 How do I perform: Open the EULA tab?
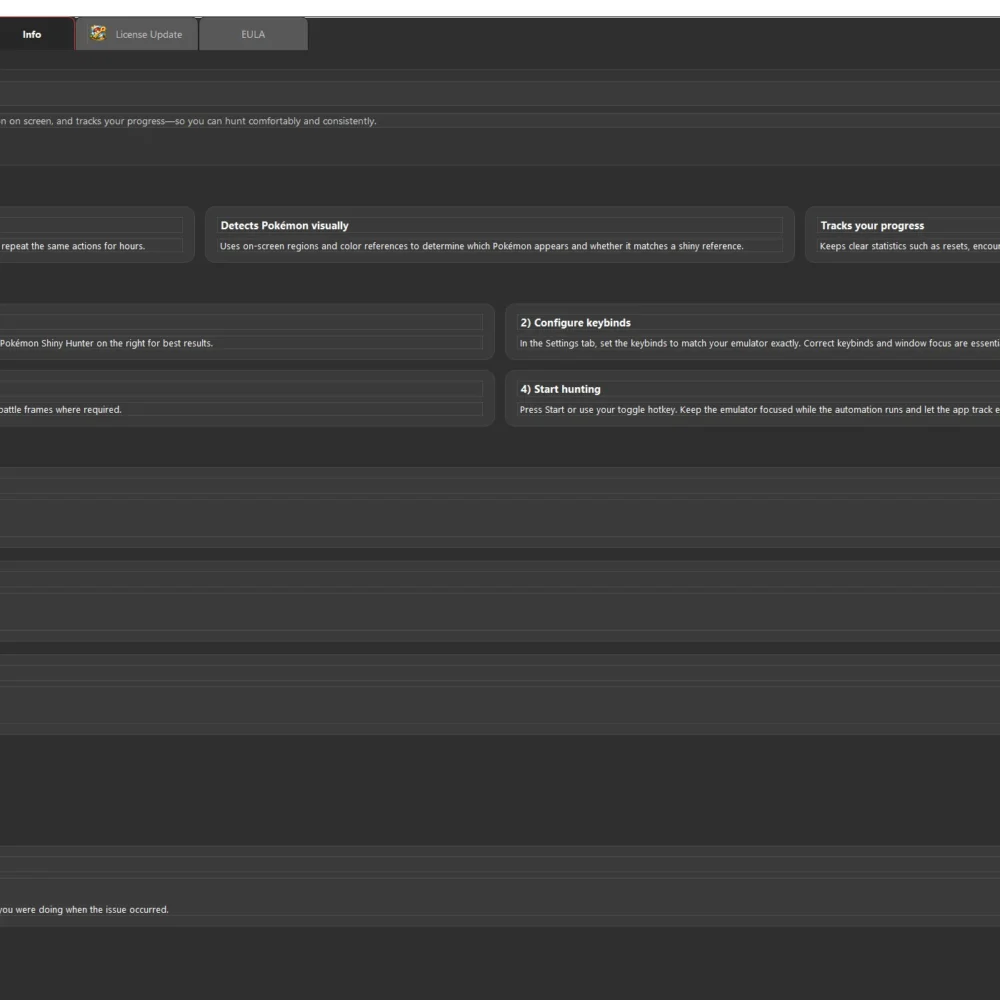tap(253, 34)
